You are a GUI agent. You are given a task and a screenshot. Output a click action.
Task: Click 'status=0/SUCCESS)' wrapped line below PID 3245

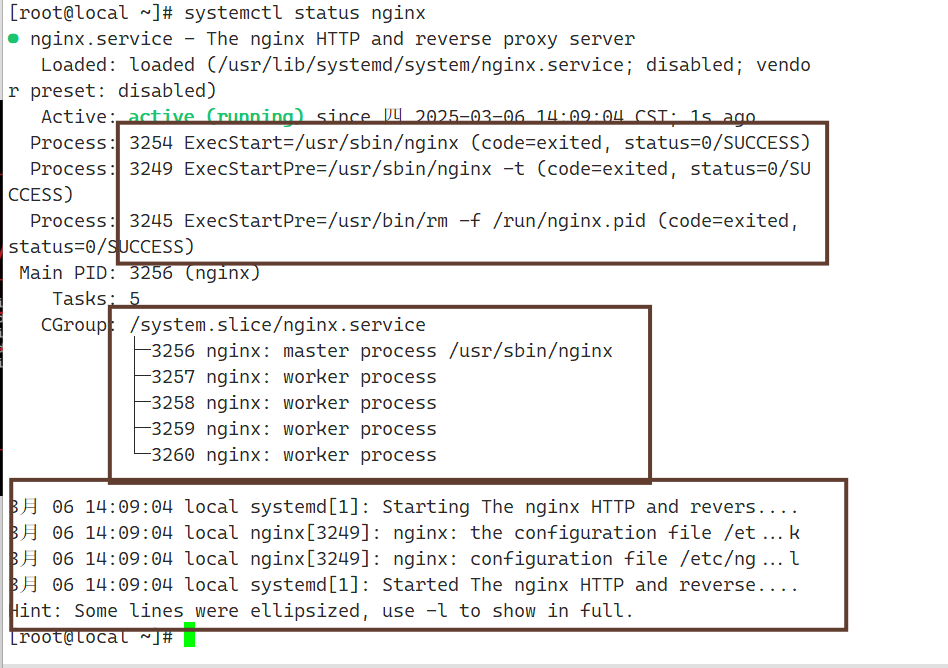[x=101, y=247]
